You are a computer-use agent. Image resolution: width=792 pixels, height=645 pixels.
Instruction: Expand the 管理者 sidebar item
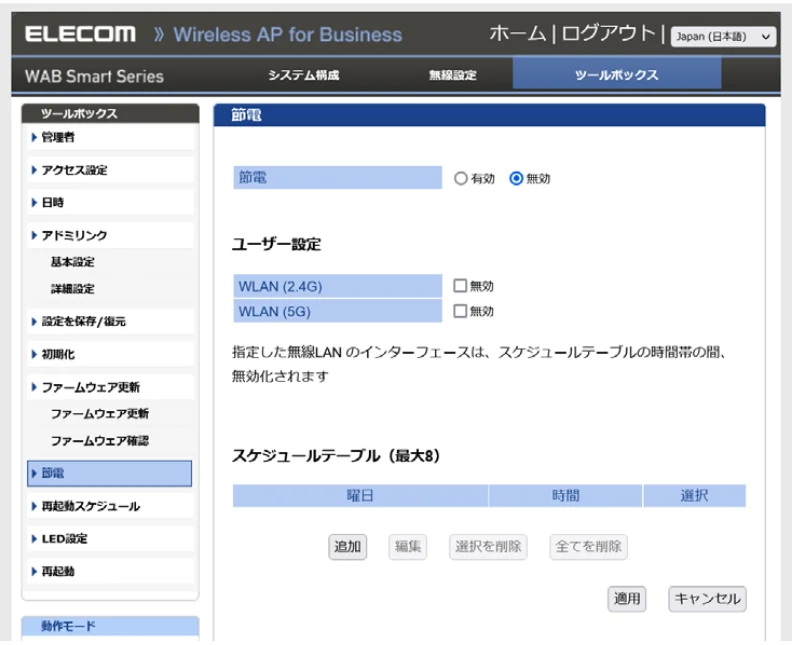[110, 137]
